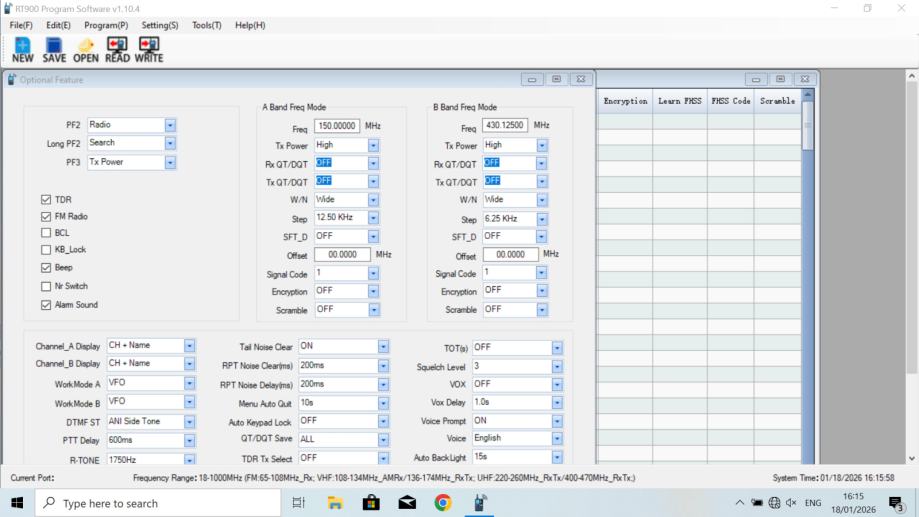Enable the Nr Switch checkbox
The image size is (919, 517).
46,287
